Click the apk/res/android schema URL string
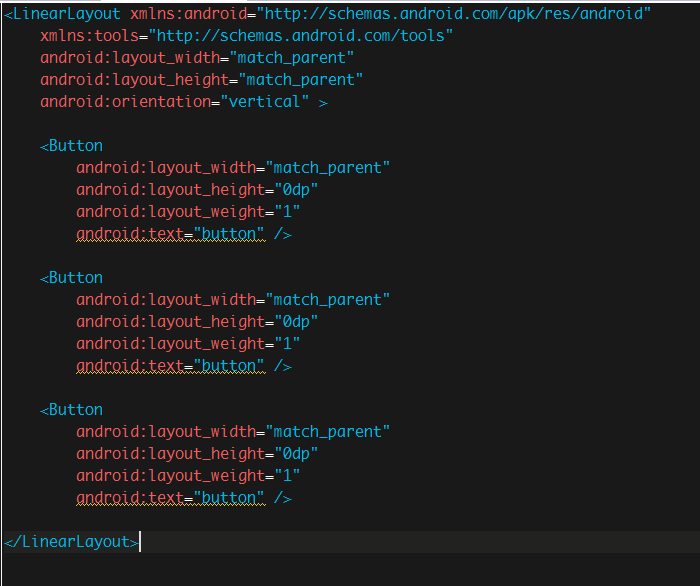700x586 pixels. pyautogui.click(x=454, y=14)
